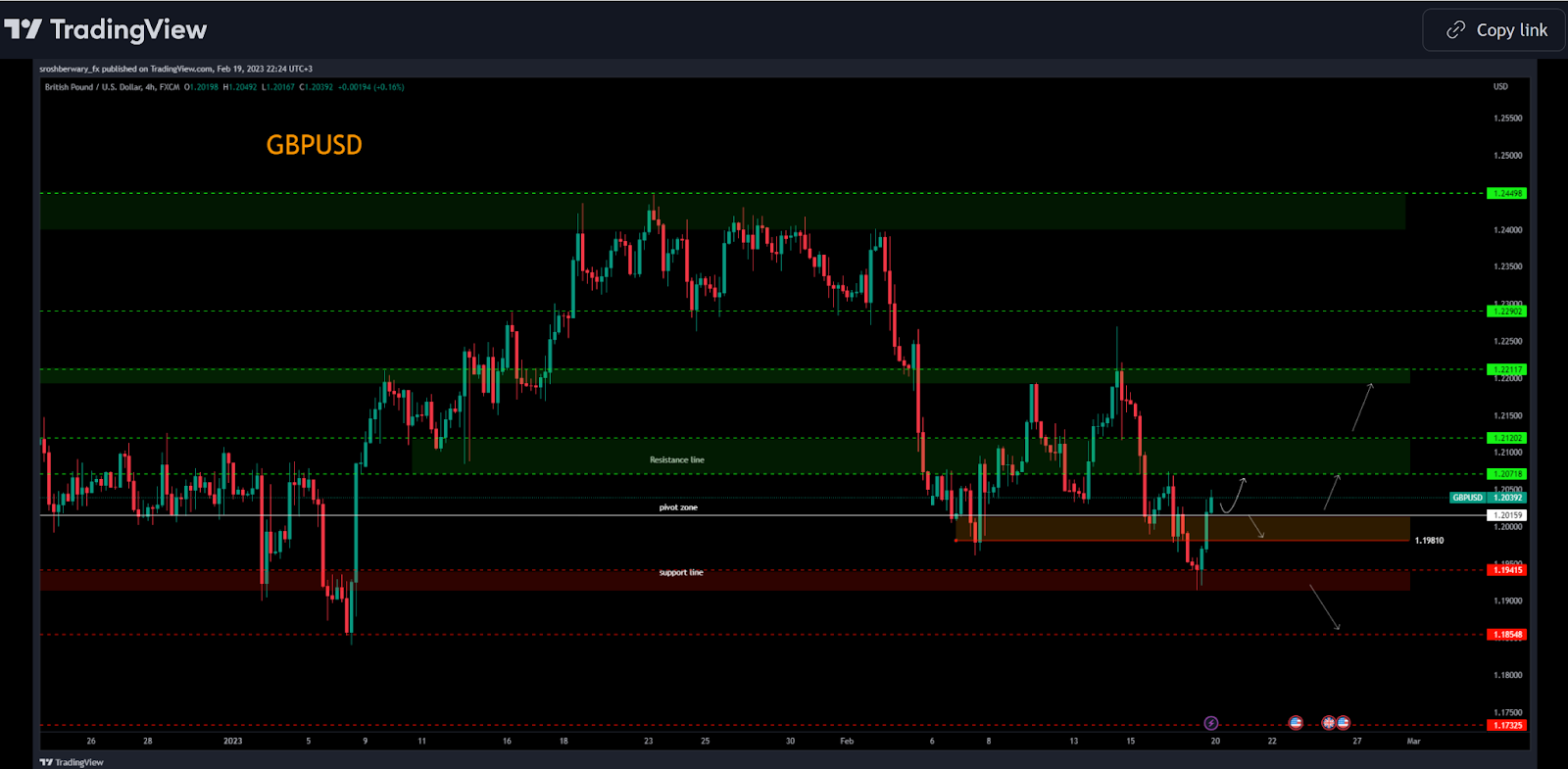Click the Copy link button
This screenshot has width=1568, height=769.
tap(1494, 30)
